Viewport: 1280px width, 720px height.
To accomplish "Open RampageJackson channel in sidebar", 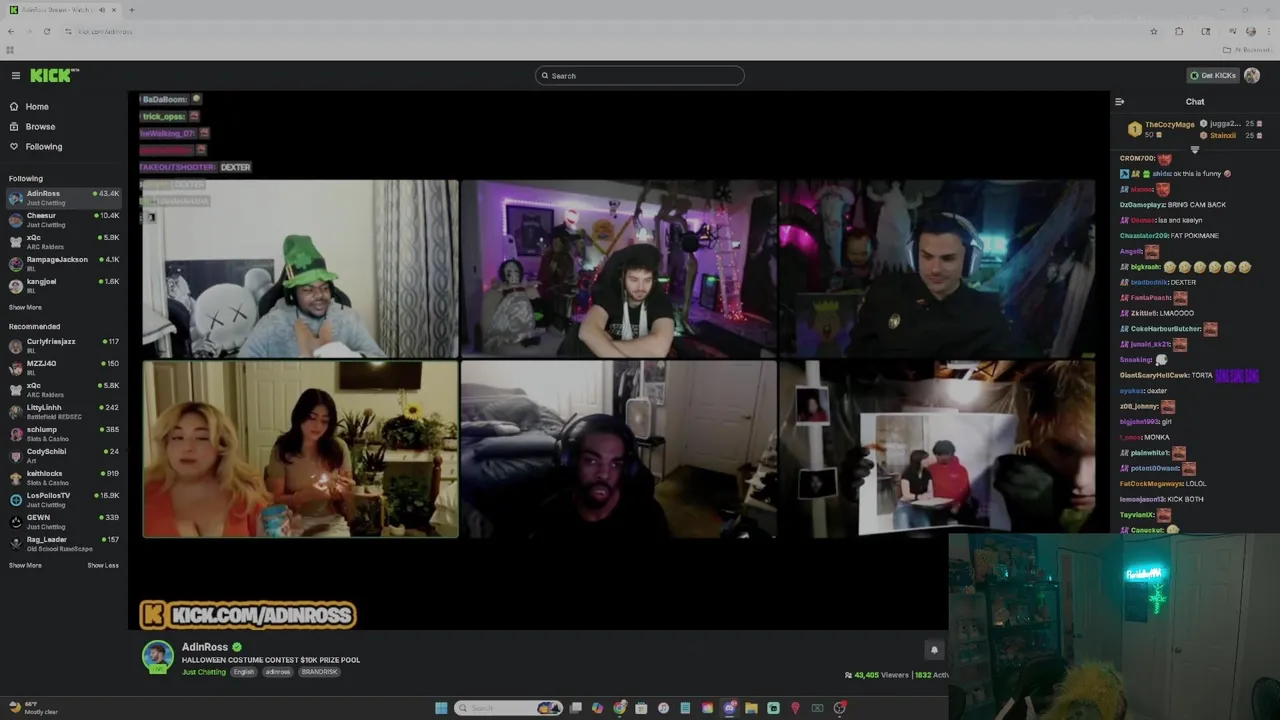I will [63, 264].
